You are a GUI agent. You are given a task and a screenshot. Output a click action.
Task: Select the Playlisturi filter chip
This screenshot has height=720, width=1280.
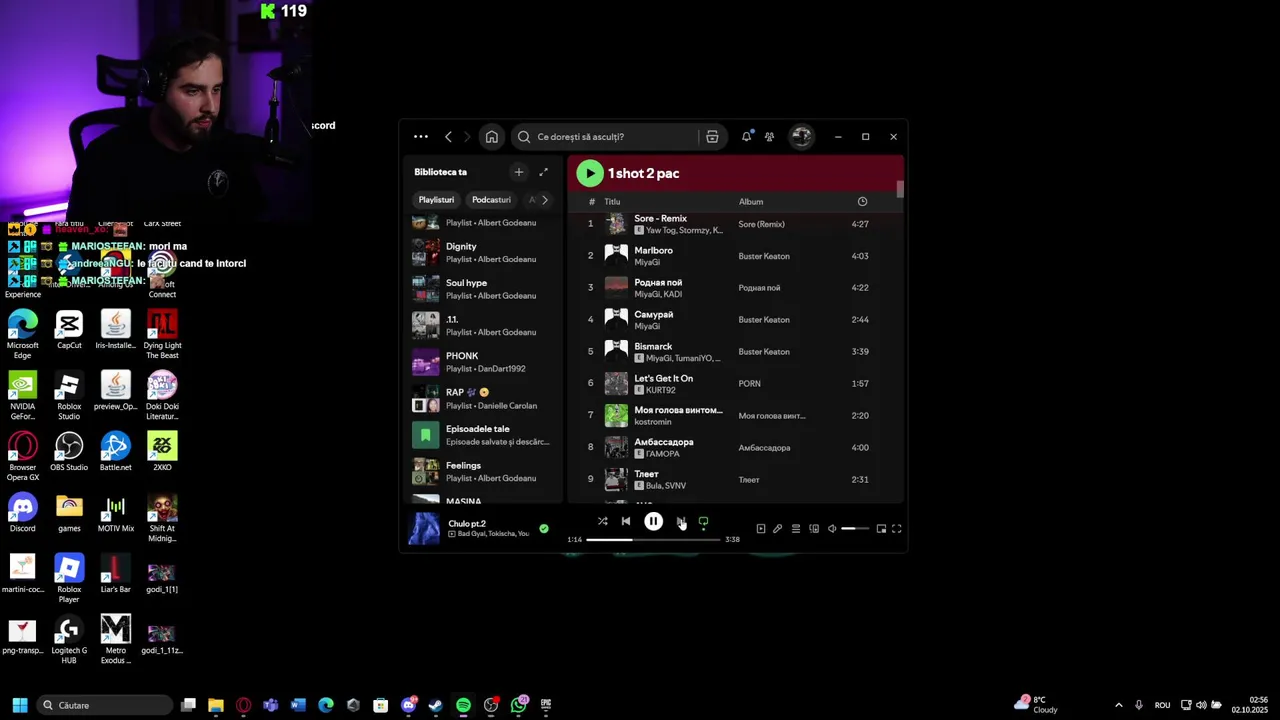[x=436, y=200]
